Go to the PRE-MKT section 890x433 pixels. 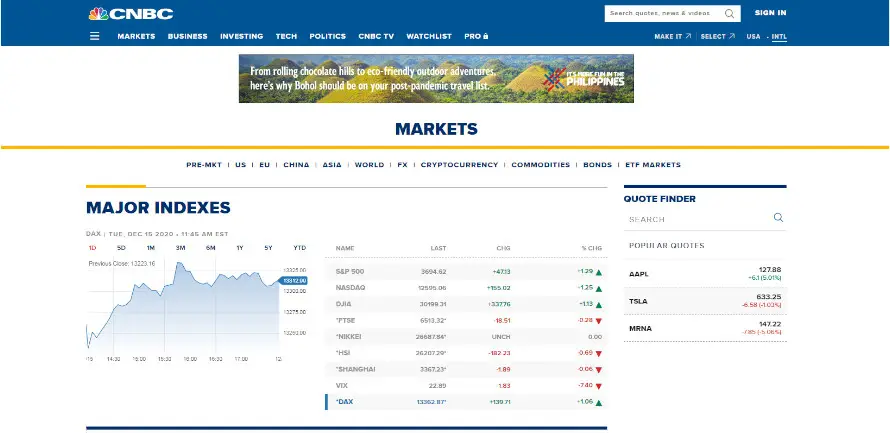click(x=204, y=165)
